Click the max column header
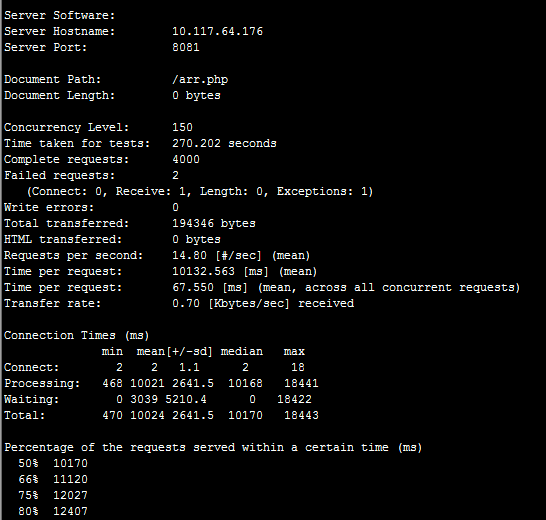This screenshot has width=546, height=520. click(294, 351)
